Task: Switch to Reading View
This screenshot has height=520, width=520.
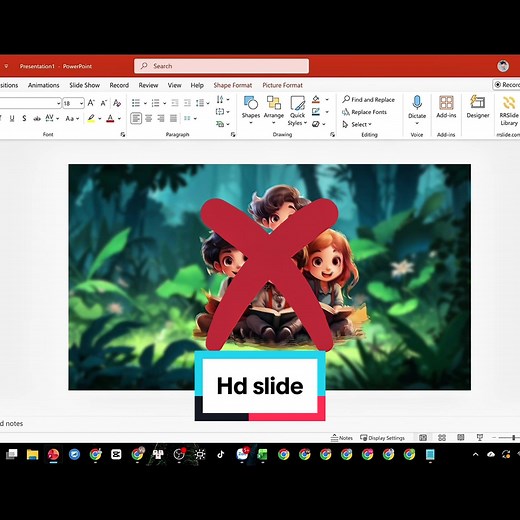Action: coord(461,437)
